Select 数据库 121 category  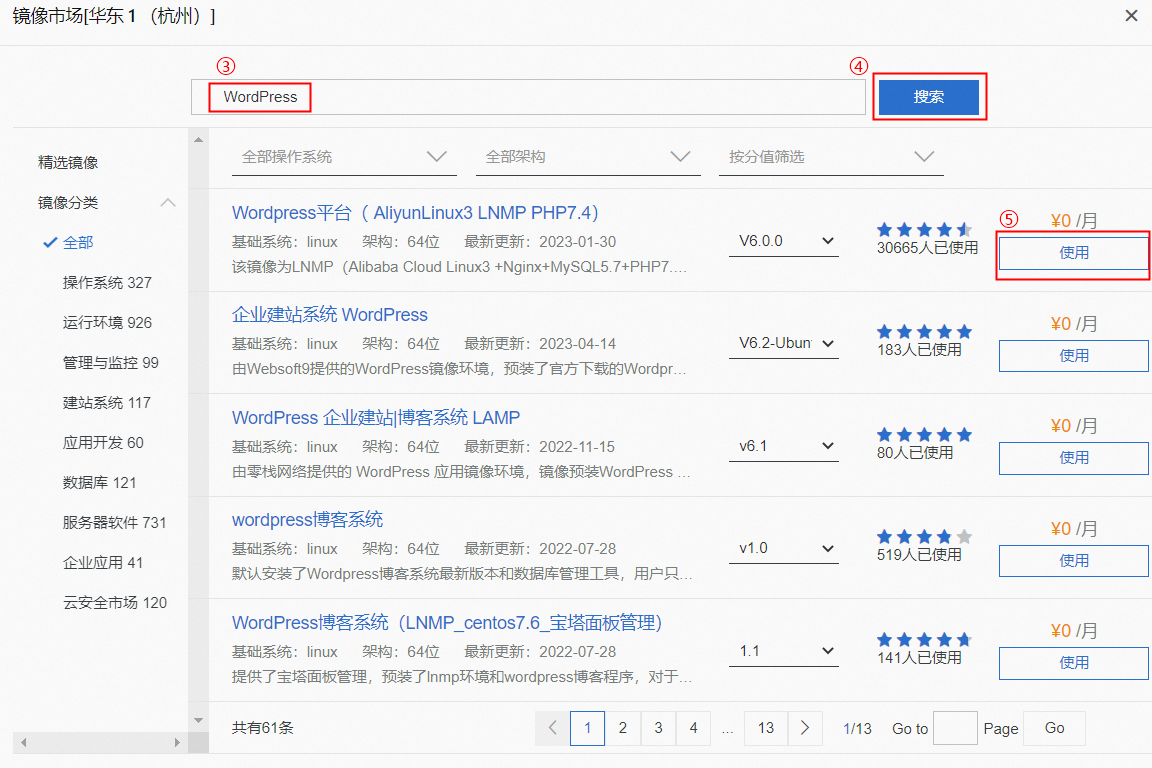(99, 482)
